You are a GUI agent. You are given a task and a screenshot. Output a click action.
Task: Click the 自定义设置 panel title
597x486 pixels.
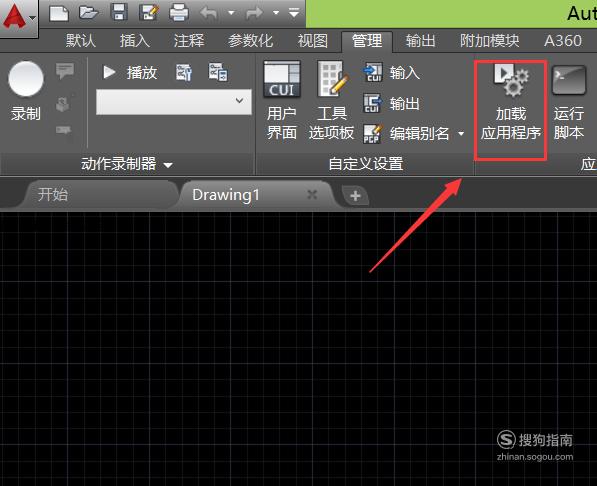pyautogui.click(x=366, y=164)
